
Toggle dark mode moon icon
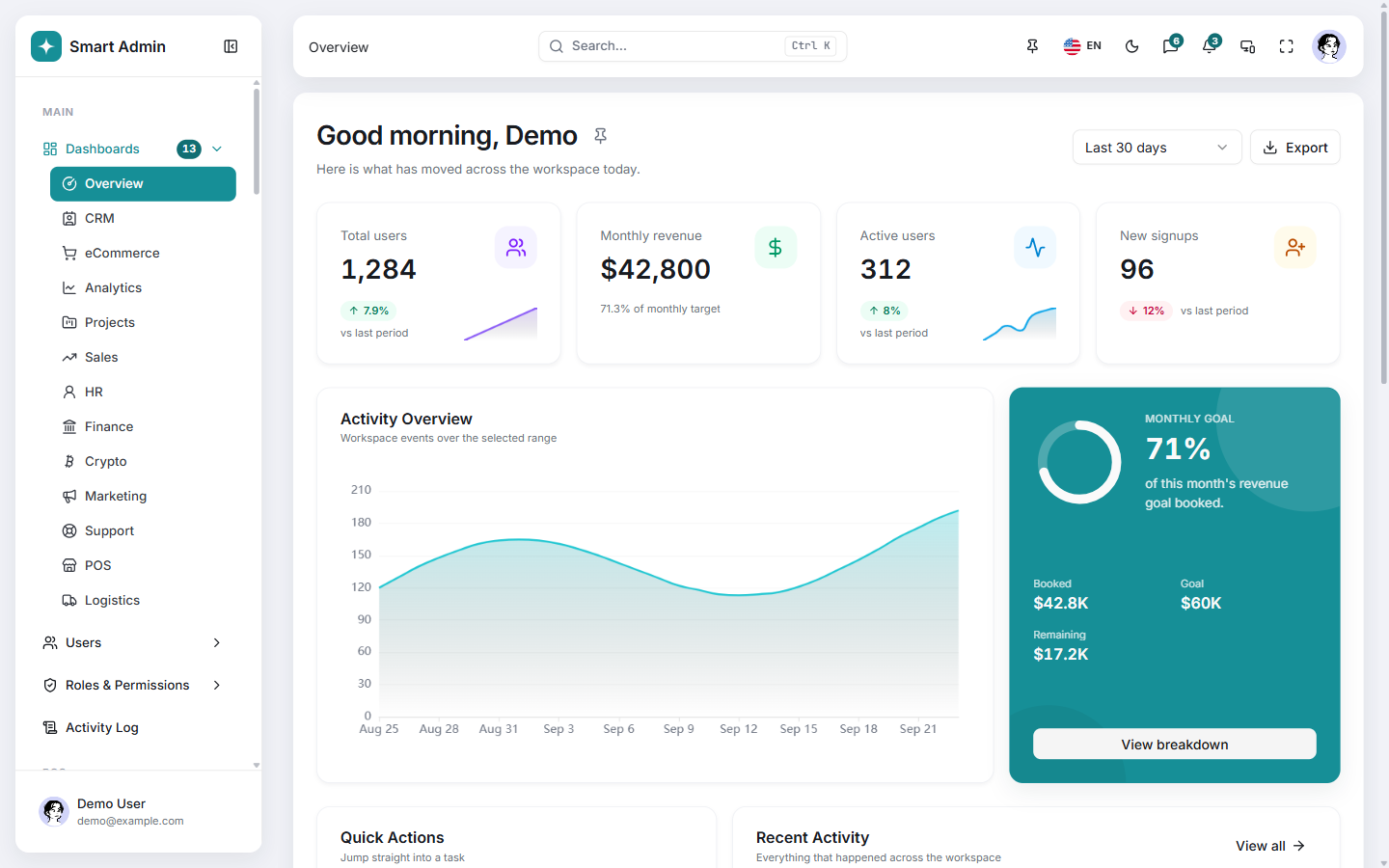click(x=1132, y=46)
